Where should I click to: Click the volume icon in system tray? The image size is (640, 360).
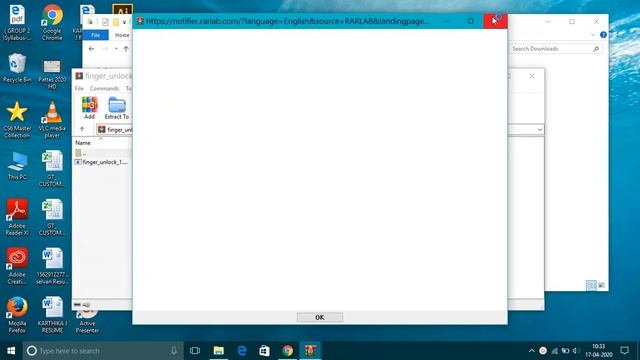click(576, 351)
